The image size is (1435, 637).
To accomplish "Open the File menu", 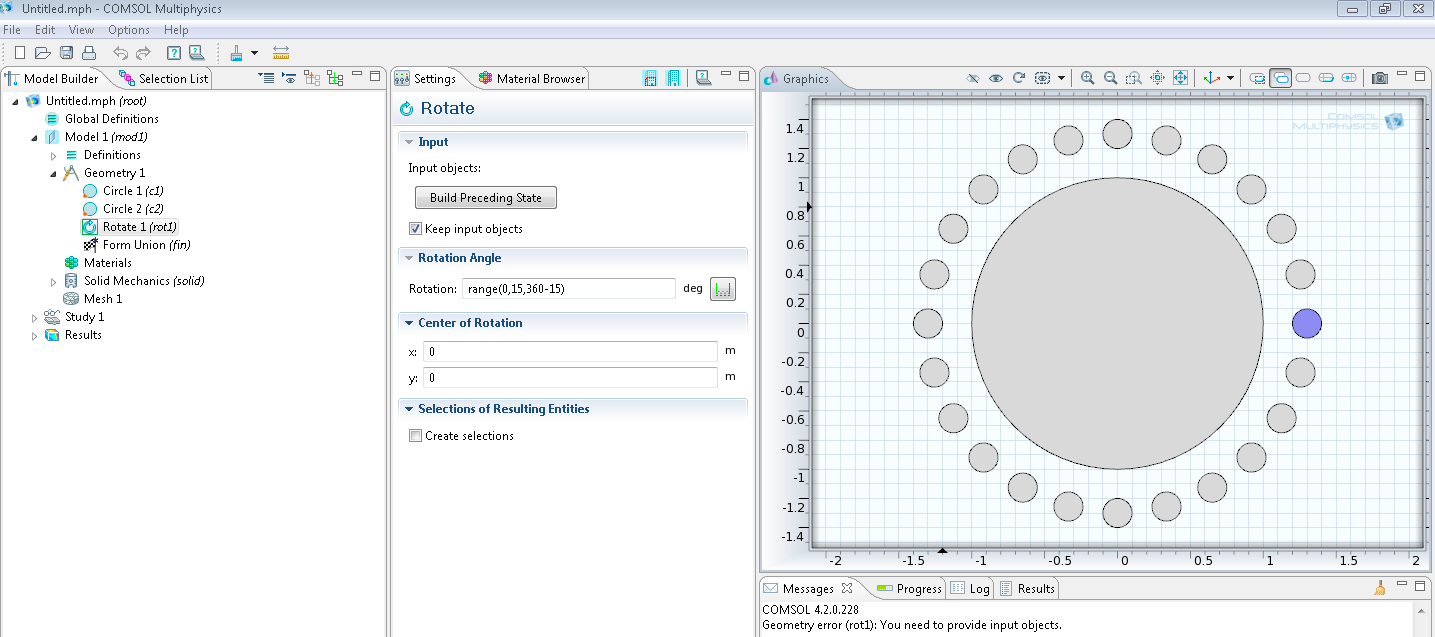I will coord(12,30).
